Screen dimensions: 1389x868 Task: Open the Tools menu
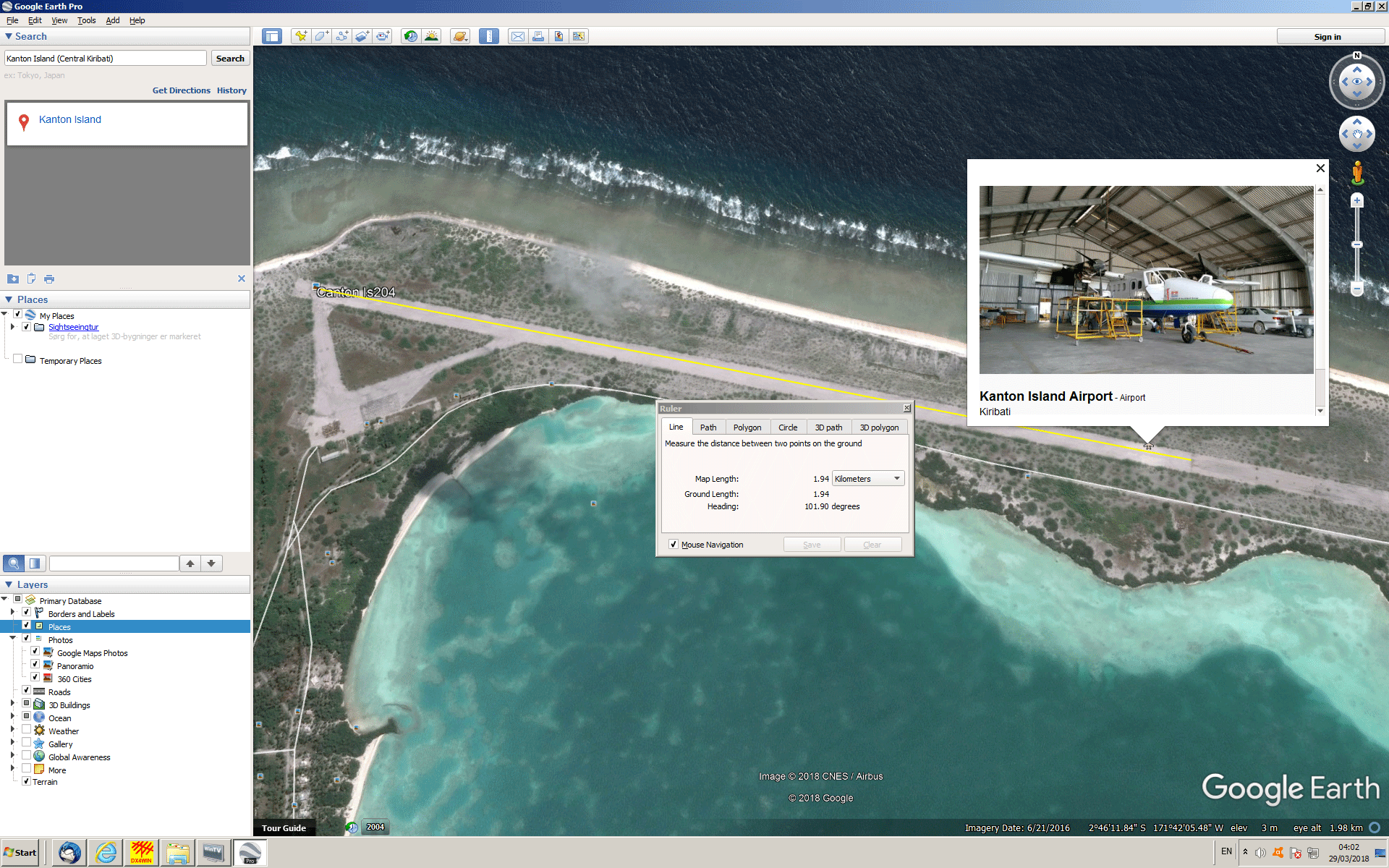87,20
